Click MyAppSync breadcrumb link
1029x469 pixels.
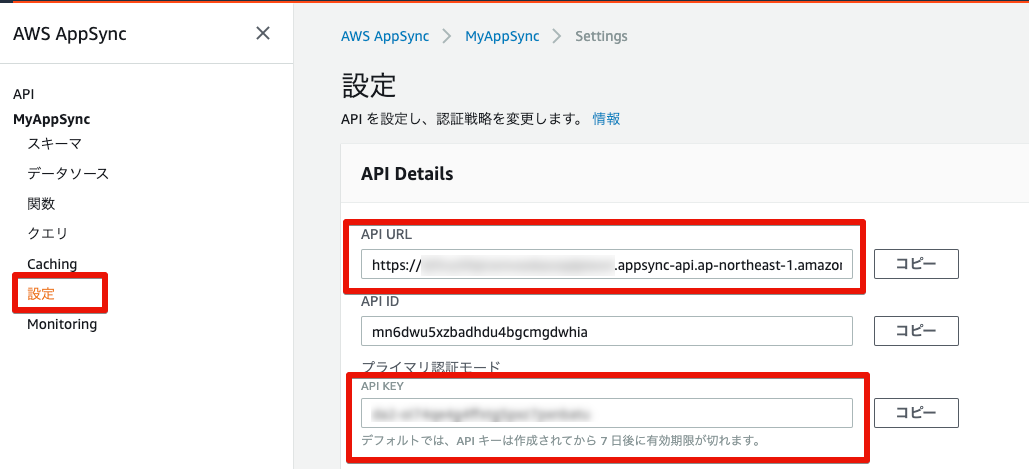coord(502,36)
